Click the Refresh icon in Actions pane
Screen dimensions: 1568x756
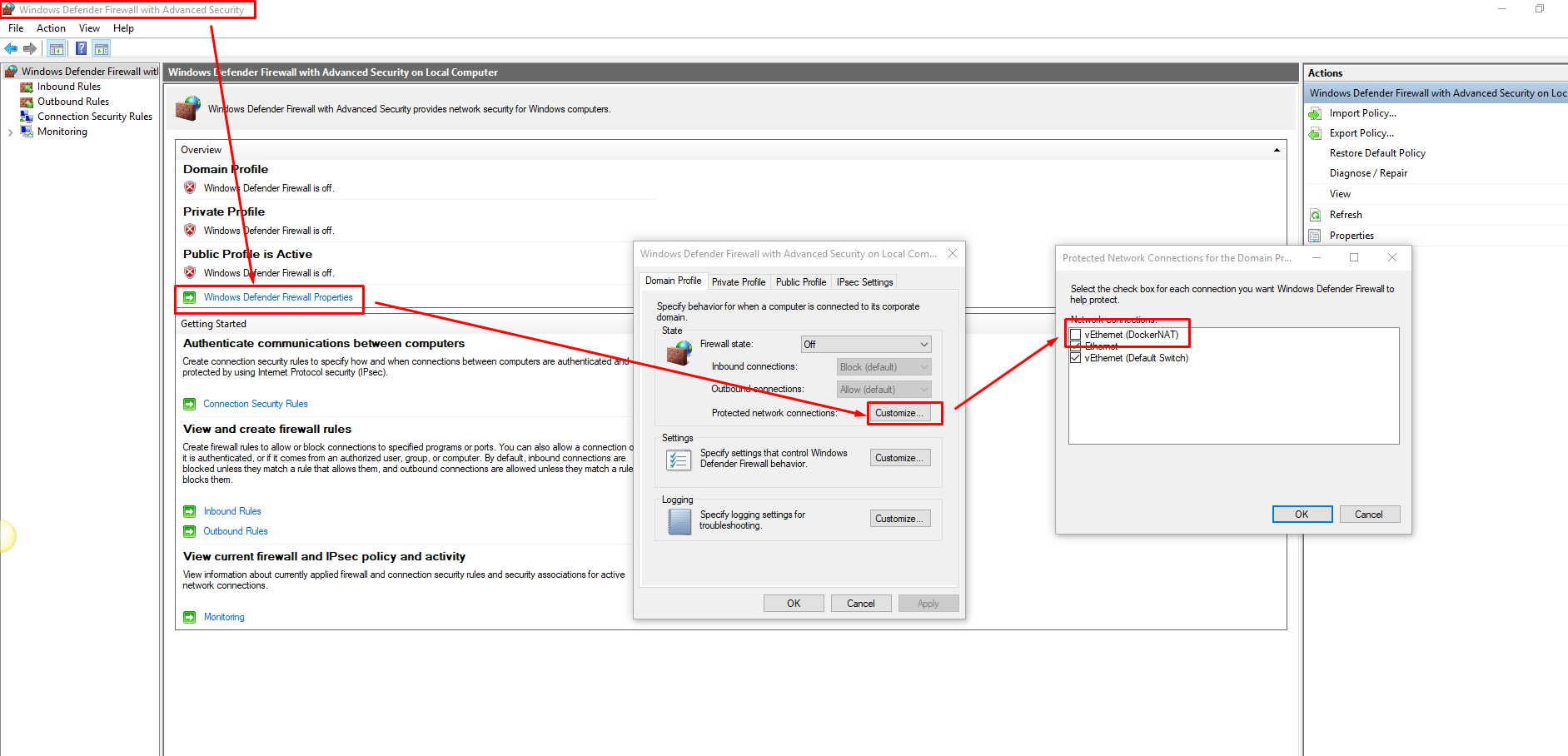pos(1315,215)
